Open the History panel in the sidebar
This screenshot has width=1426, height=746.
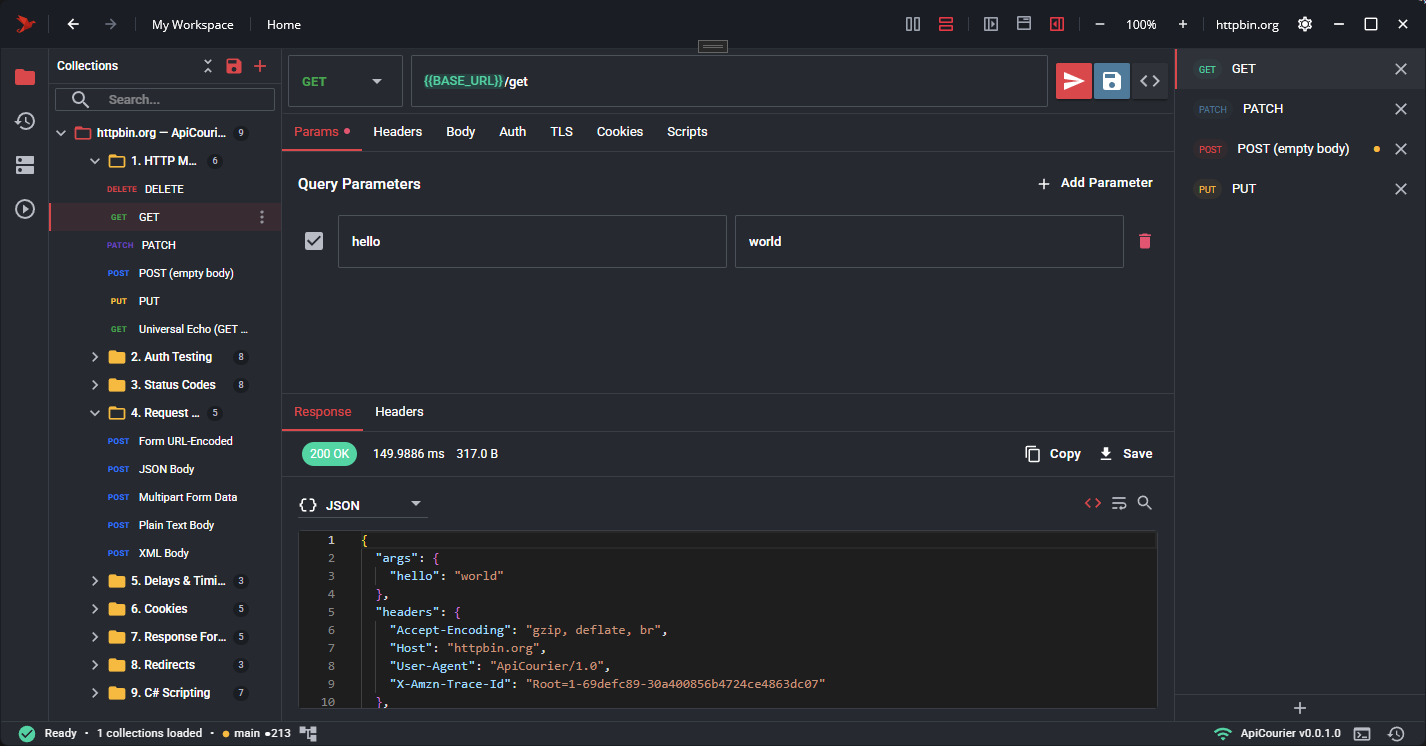(x=25, y=121)
